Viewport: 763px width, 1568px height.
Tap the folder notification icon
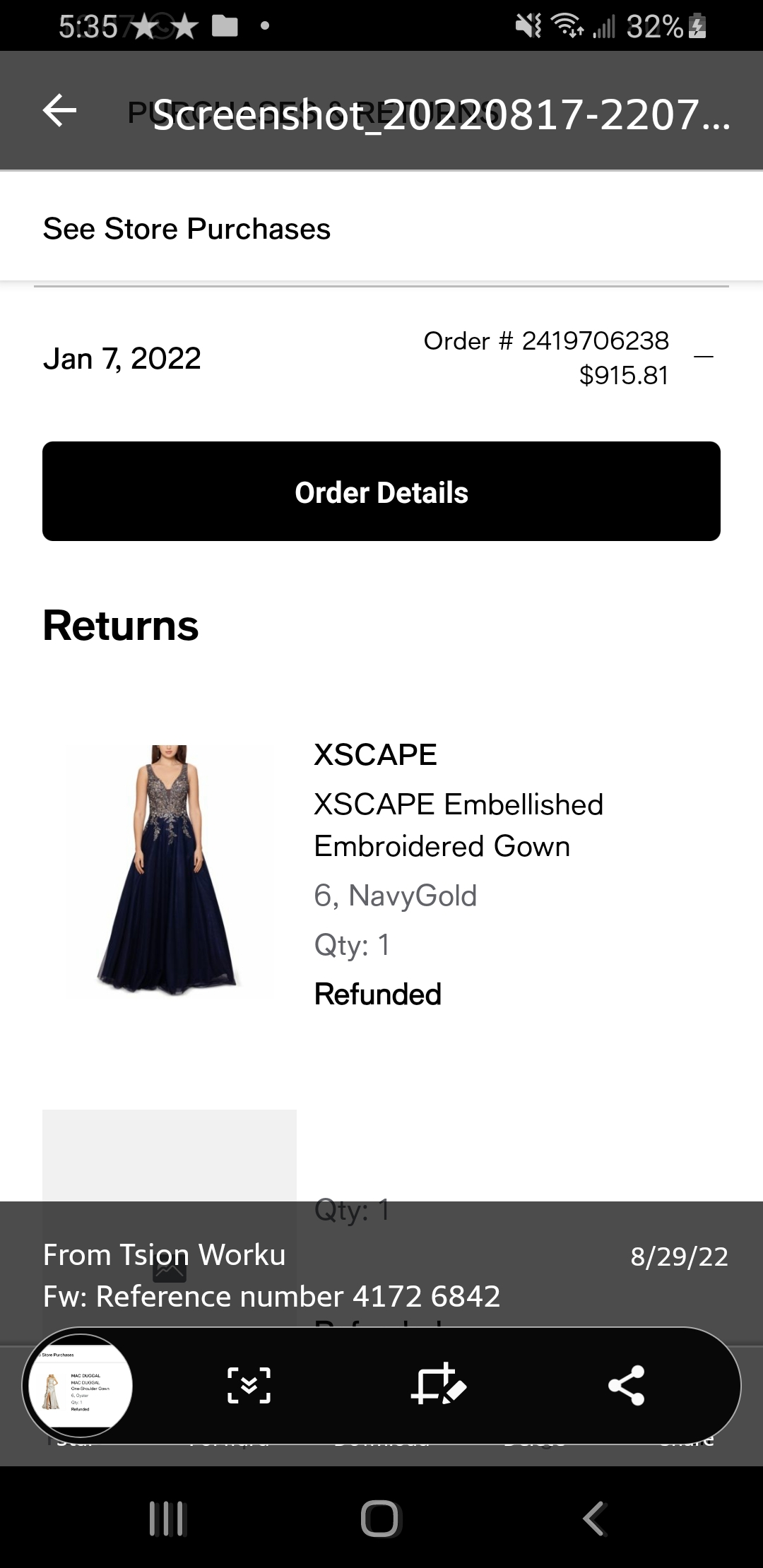(225, 27)
